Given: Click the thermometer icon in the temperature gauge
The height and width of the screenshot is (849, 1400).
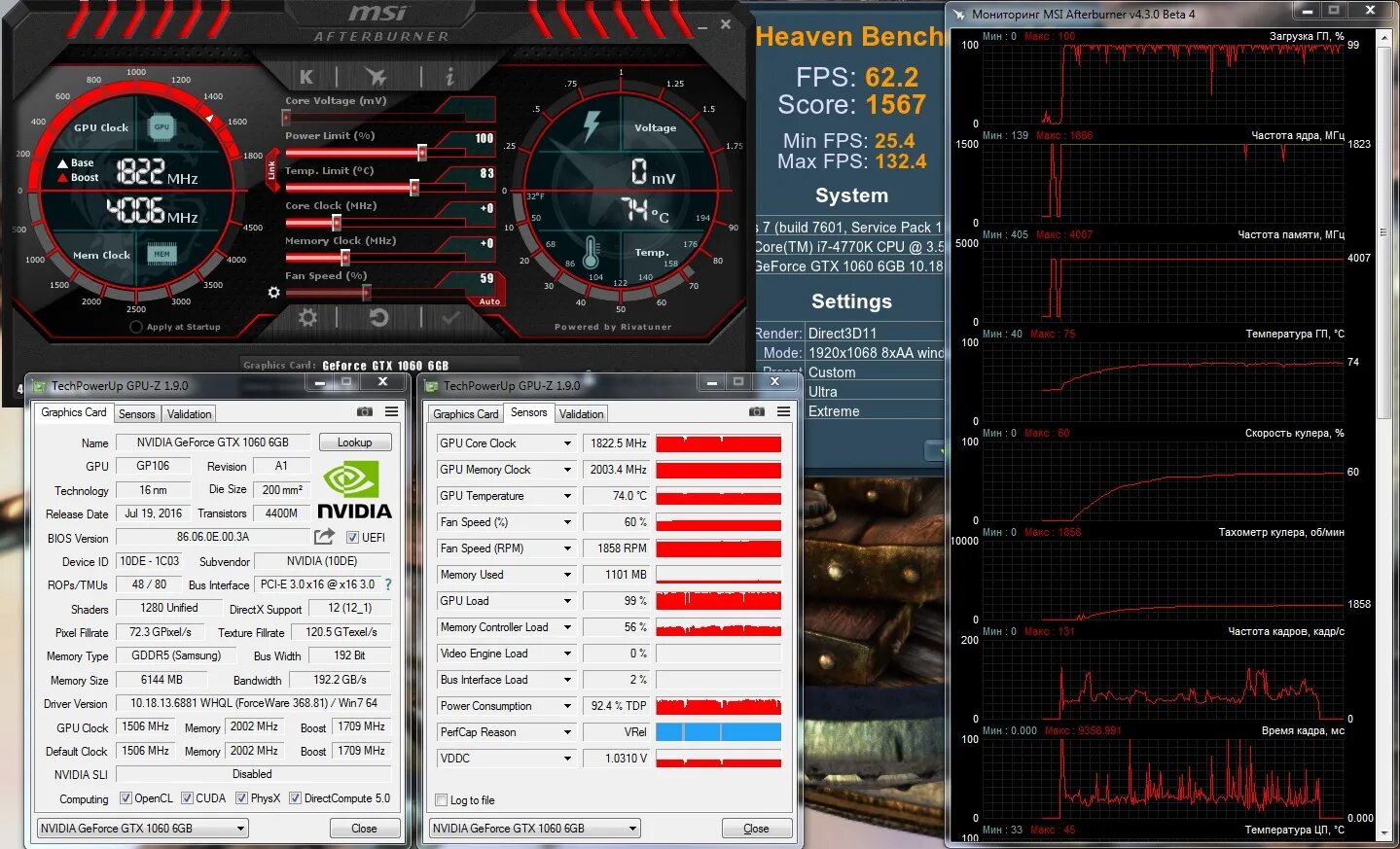Looking at the screenshot, I should pos(591,254).
